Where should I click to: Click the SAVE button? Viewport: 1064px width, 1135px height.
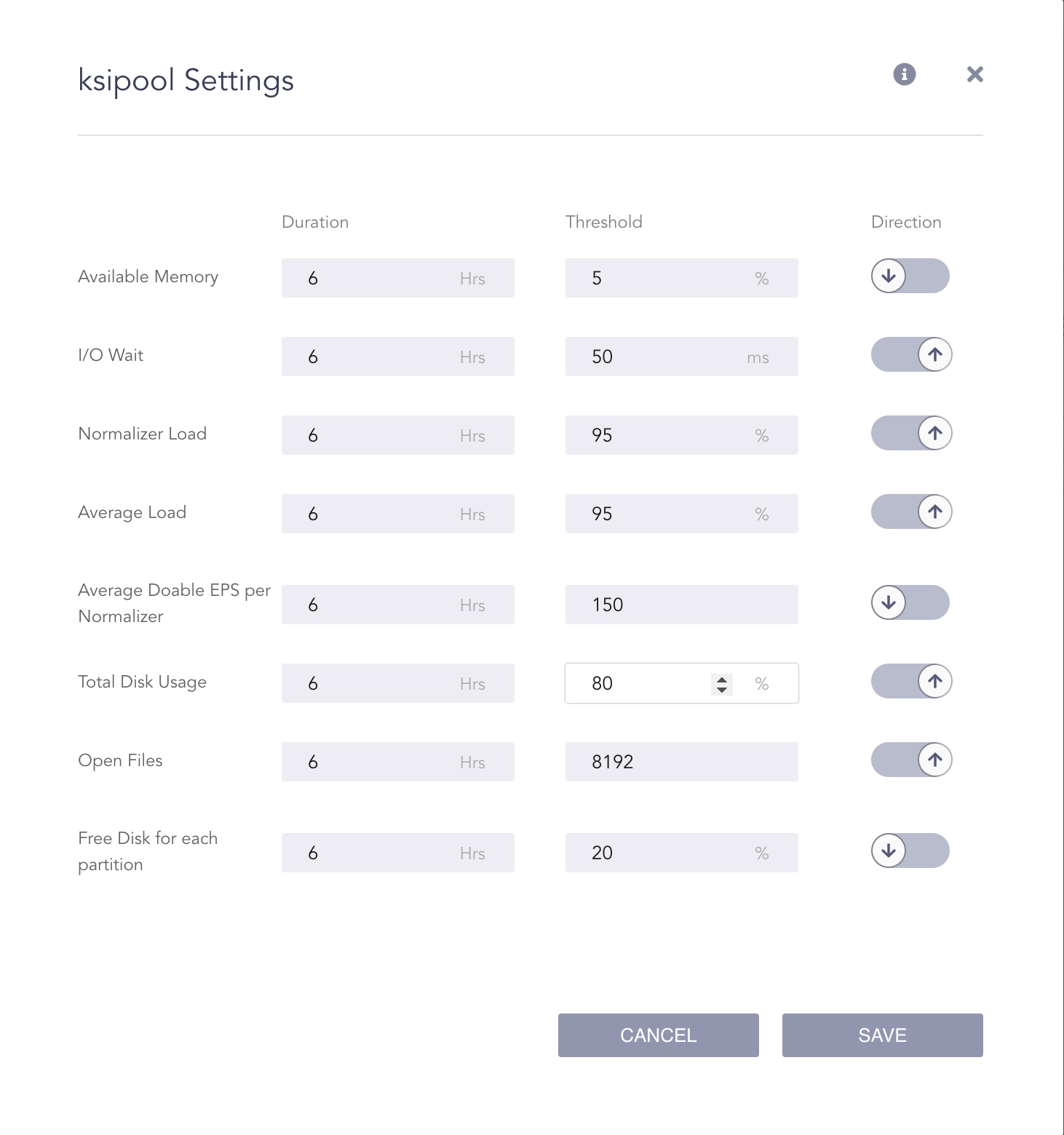tap(882, 1035)
